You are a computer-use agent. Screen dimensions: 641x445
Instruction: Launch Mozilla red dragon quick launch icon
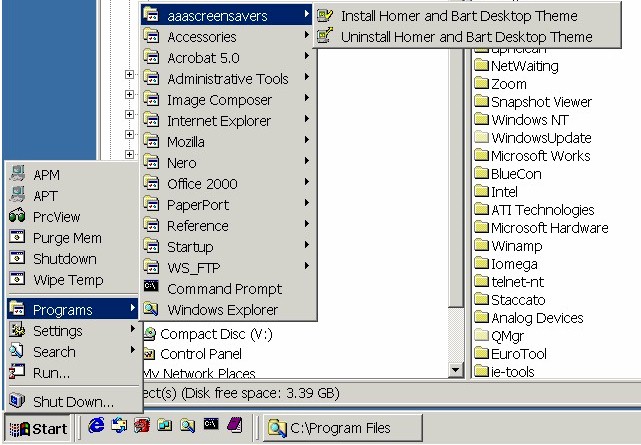click(142, 426)
